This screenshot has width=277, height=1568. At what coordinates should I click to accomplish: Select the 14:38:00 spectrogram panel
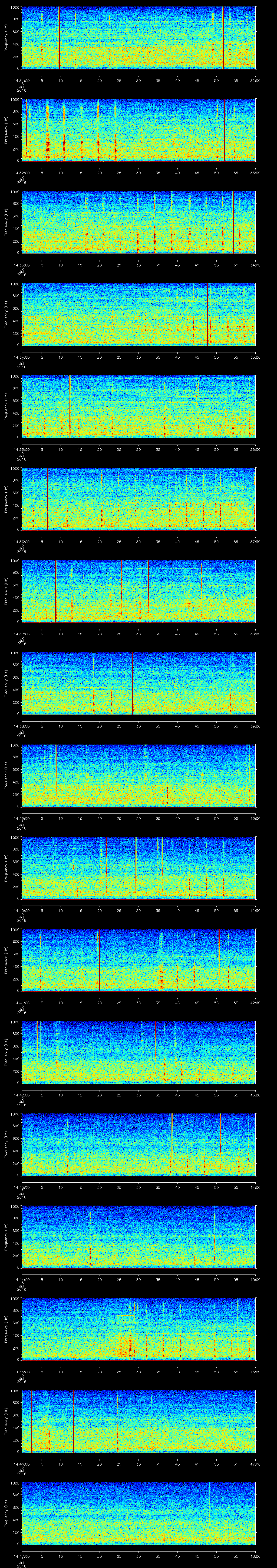tap(139, 683)
